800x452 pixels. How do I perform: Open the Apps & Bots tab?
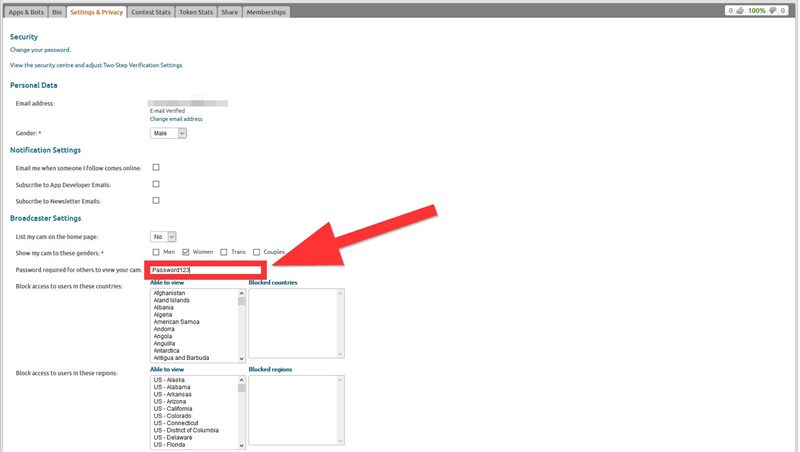click(x=26, y=12)
